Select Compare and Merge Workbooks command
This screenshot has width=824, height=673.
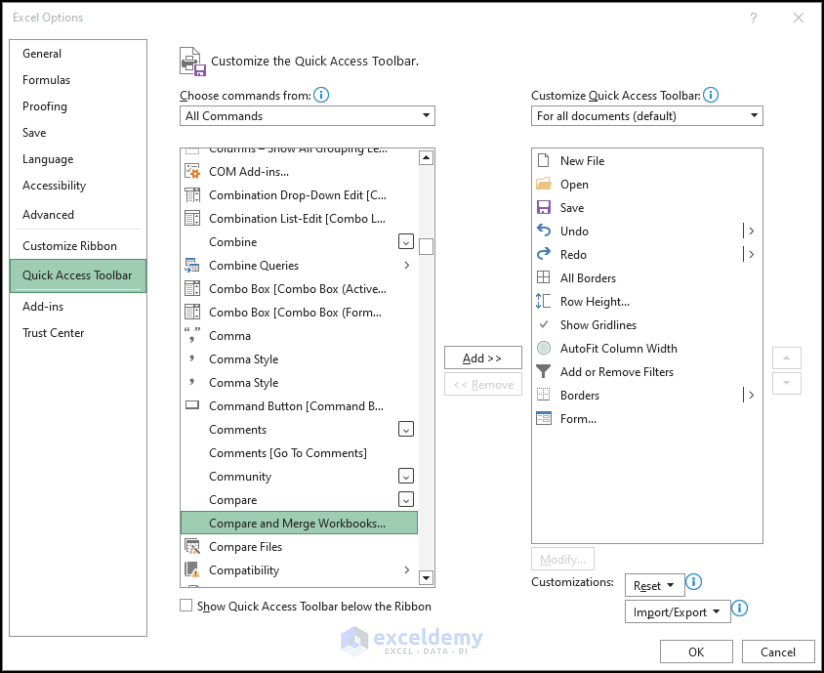pos(299,523)
